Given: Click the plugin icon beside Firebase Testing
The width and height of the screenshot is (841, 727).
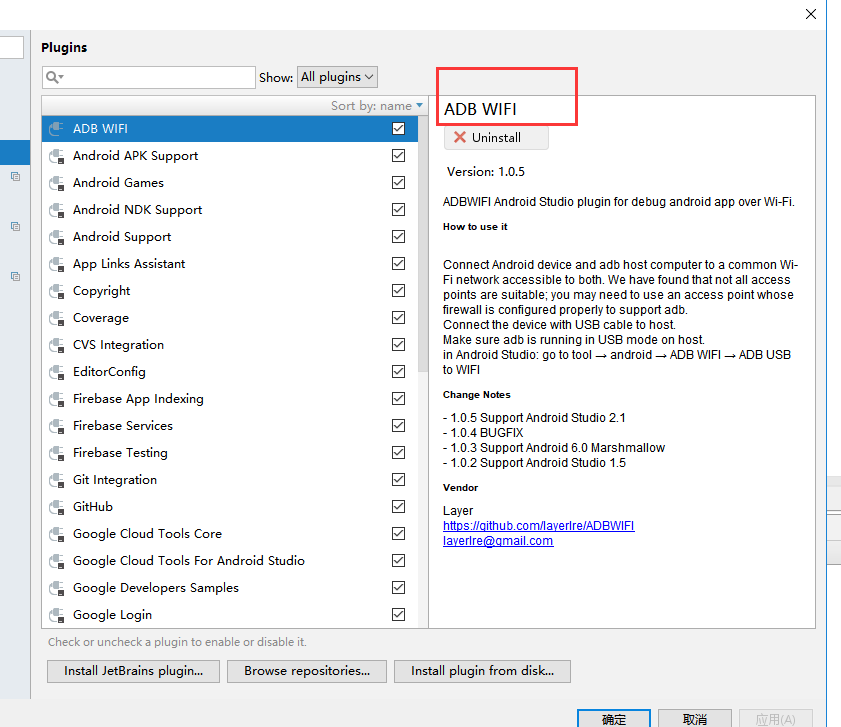Looking at the screenshot, I should 56,453.
